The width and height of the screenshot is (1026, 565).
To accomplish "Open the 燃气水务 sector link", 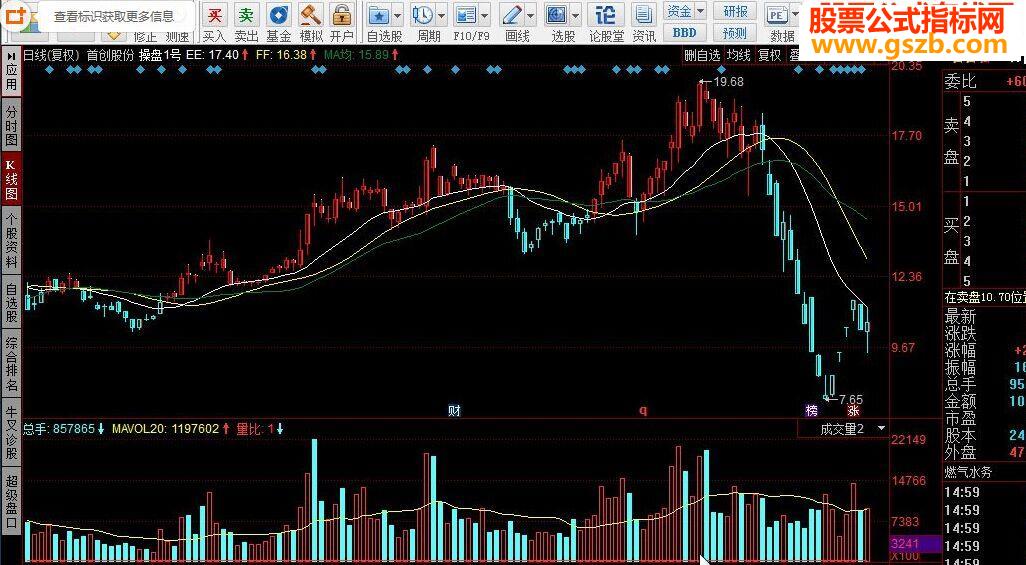I will pyautogui.click(x=968, y=471).
